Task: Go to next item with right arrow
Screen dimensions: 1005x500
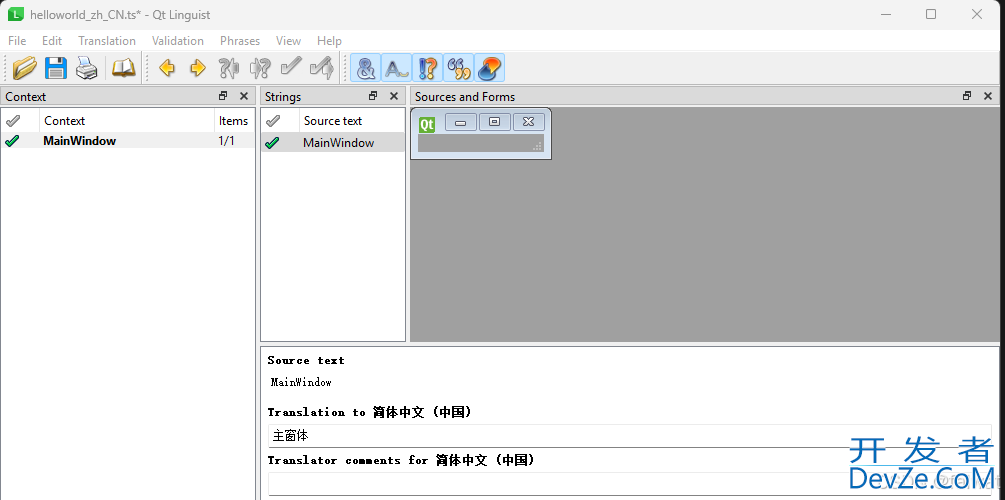Action: tap(197, 67)
